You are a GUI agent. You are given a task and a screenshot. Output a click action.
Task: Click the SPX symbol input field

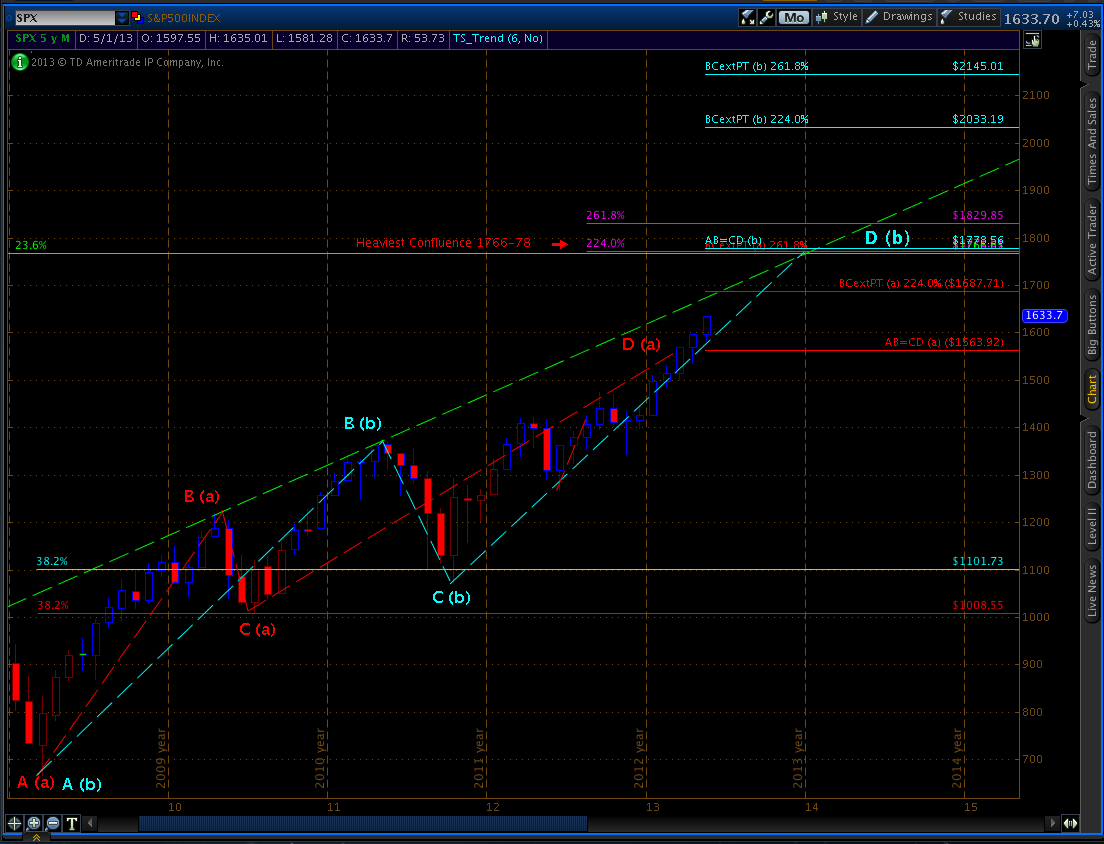pyautogui.click(x=63, y=18)
